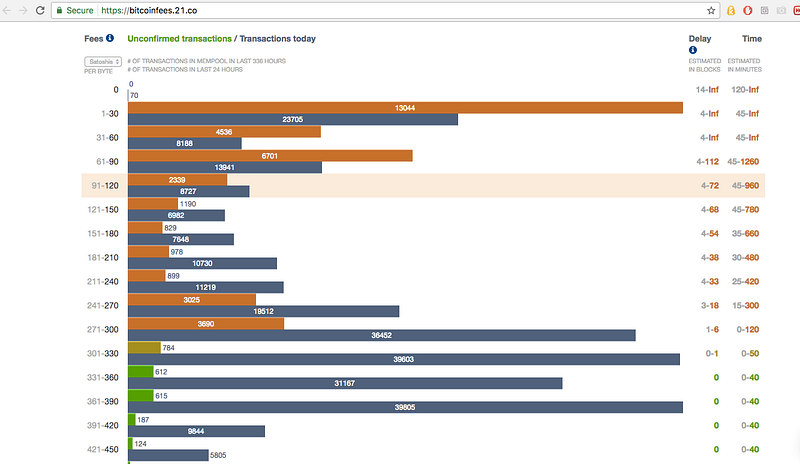Click the blue 39805 bar in 361-390 row
800x464 pixels.
coord(405,407)
